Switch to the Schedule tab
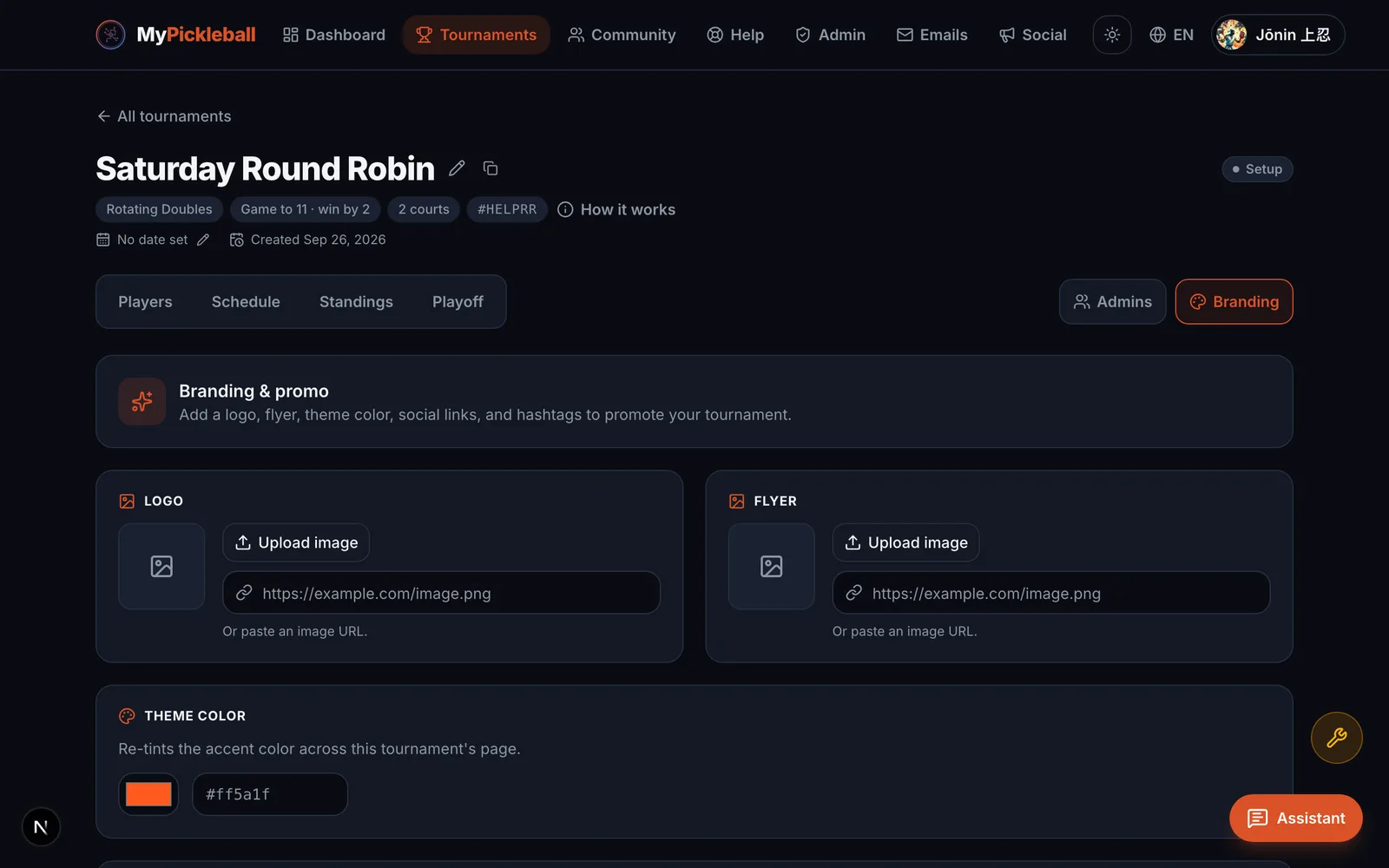The height and width of the screenshot is (868, 1389). point(246,301)
